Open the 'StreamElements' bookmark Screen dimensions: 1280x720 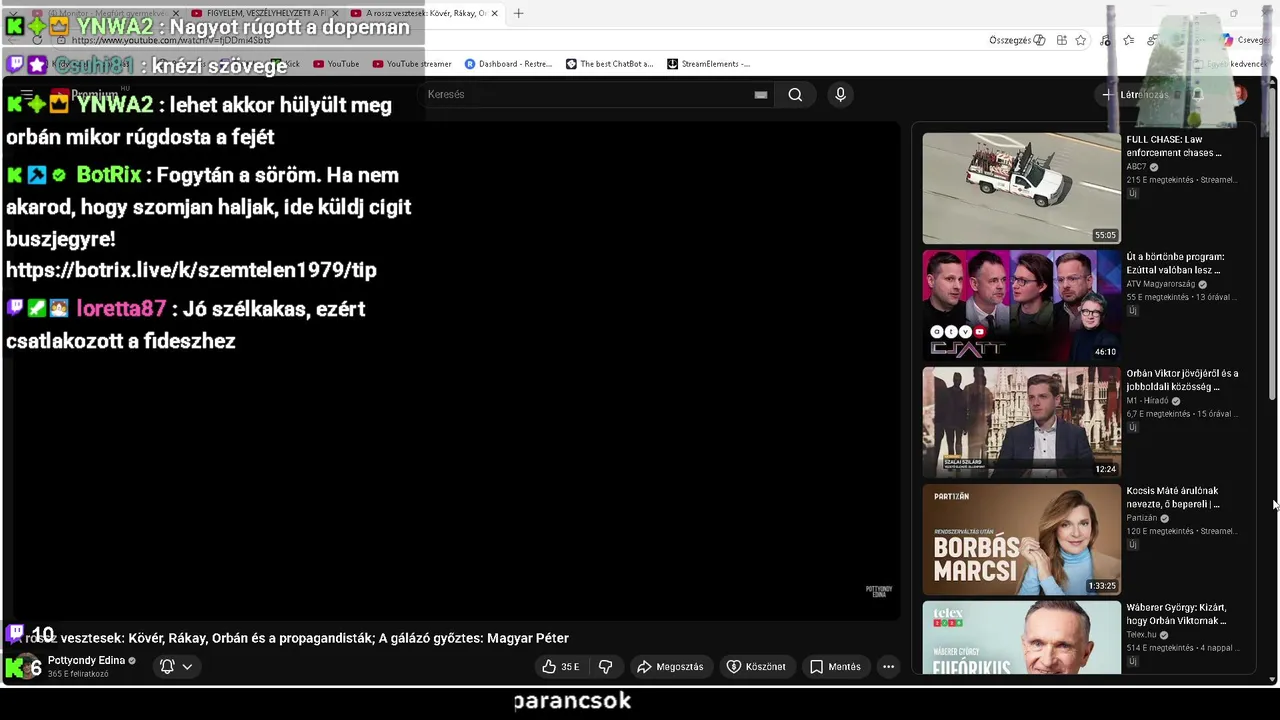click(708, 64)
